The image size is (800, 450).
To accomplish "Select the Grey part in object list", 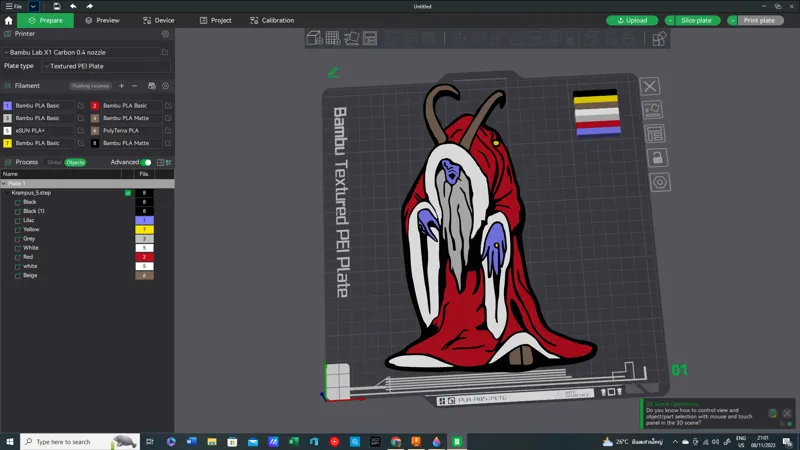I will pos(29,239).
